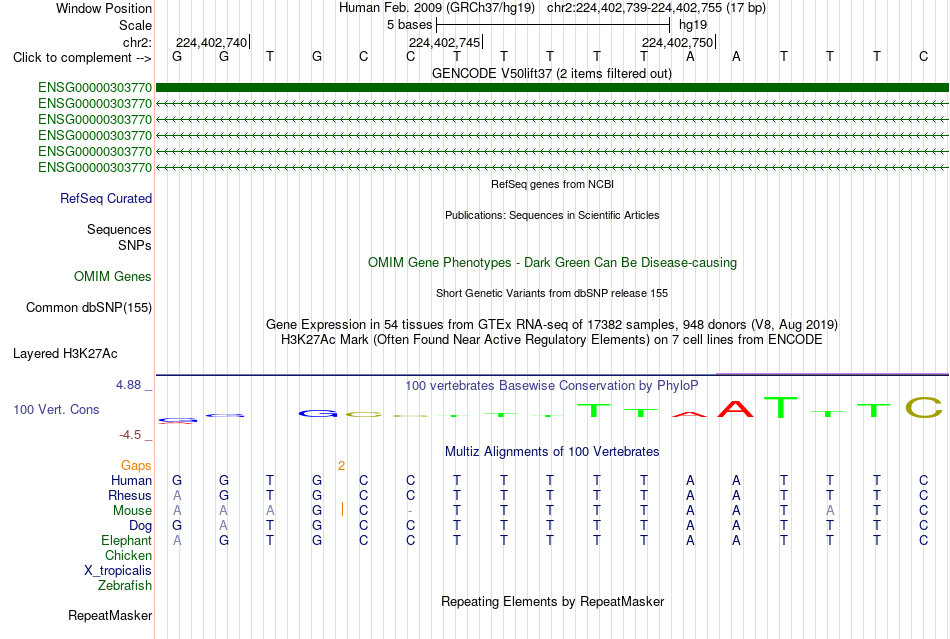The height and width of the screenshot is (639, 950).
Task: Click position marker 224,402,740
Action: pos(211,42)
